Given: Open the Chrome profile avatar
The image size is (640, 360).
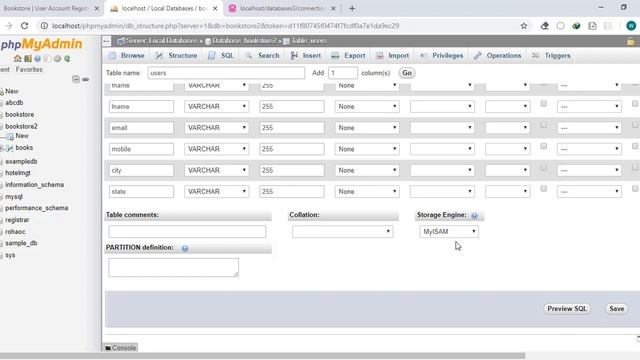Looking at the screenshot, I should tap(631, 26).
